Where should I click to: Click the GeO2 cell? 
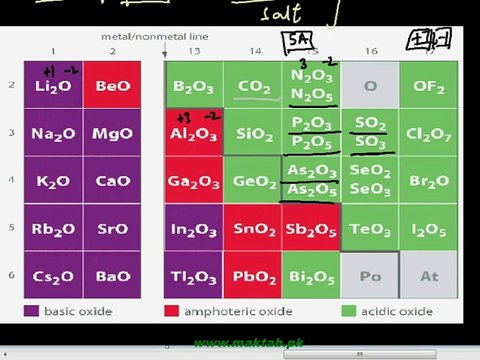tap(253, 180)
